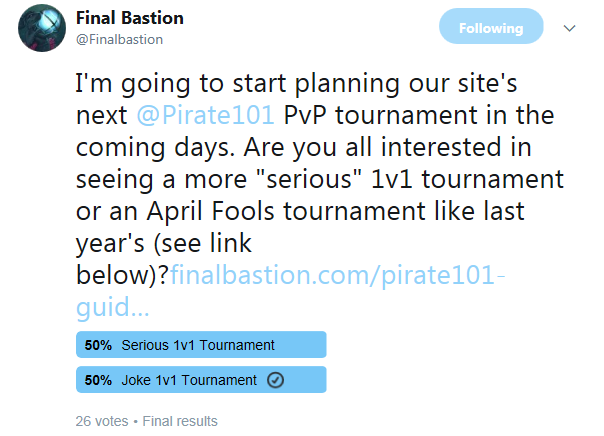Open the @Pirate101 mention
604x436 pixels.
click(205, 115)
